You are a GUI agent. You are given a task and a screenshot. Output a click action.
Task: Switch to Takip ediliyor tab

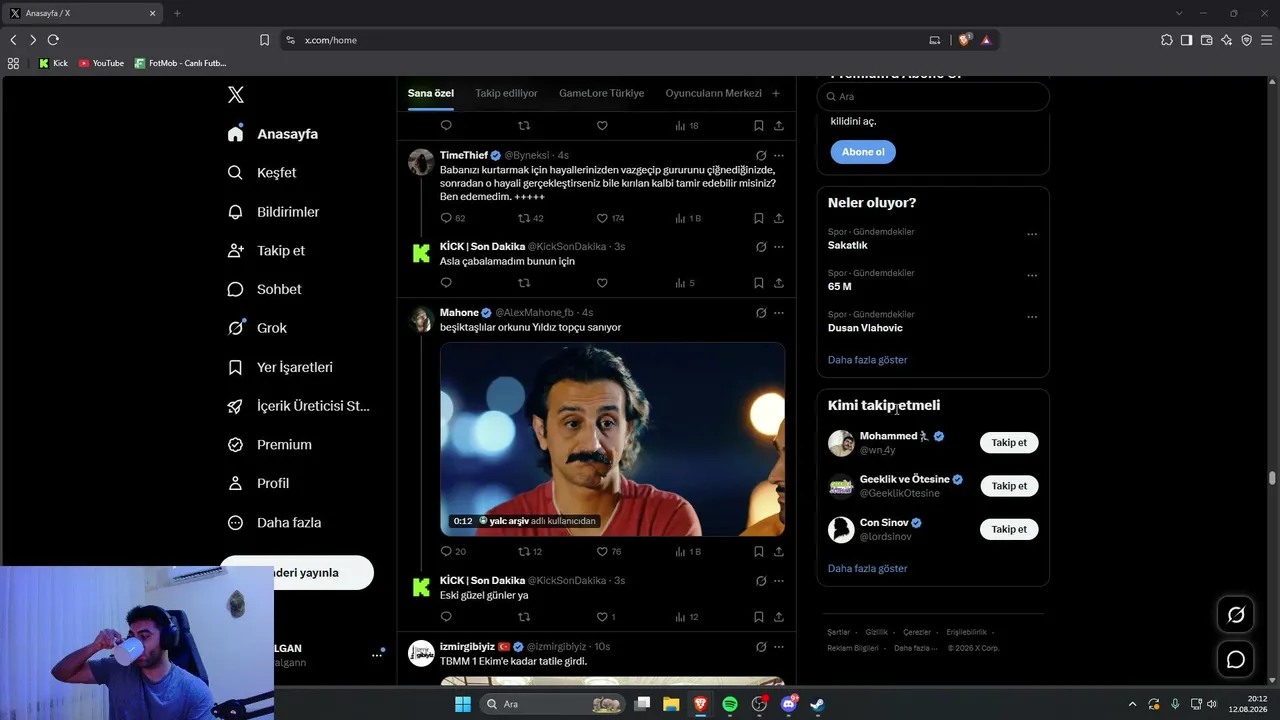click(x=506, y=93)
